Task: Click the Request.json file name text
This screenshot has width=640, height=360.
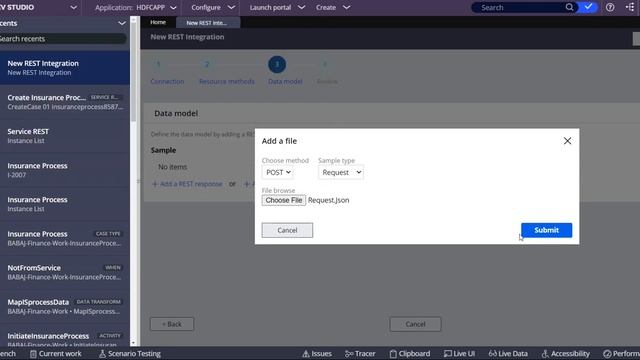Action: point(329,200)
